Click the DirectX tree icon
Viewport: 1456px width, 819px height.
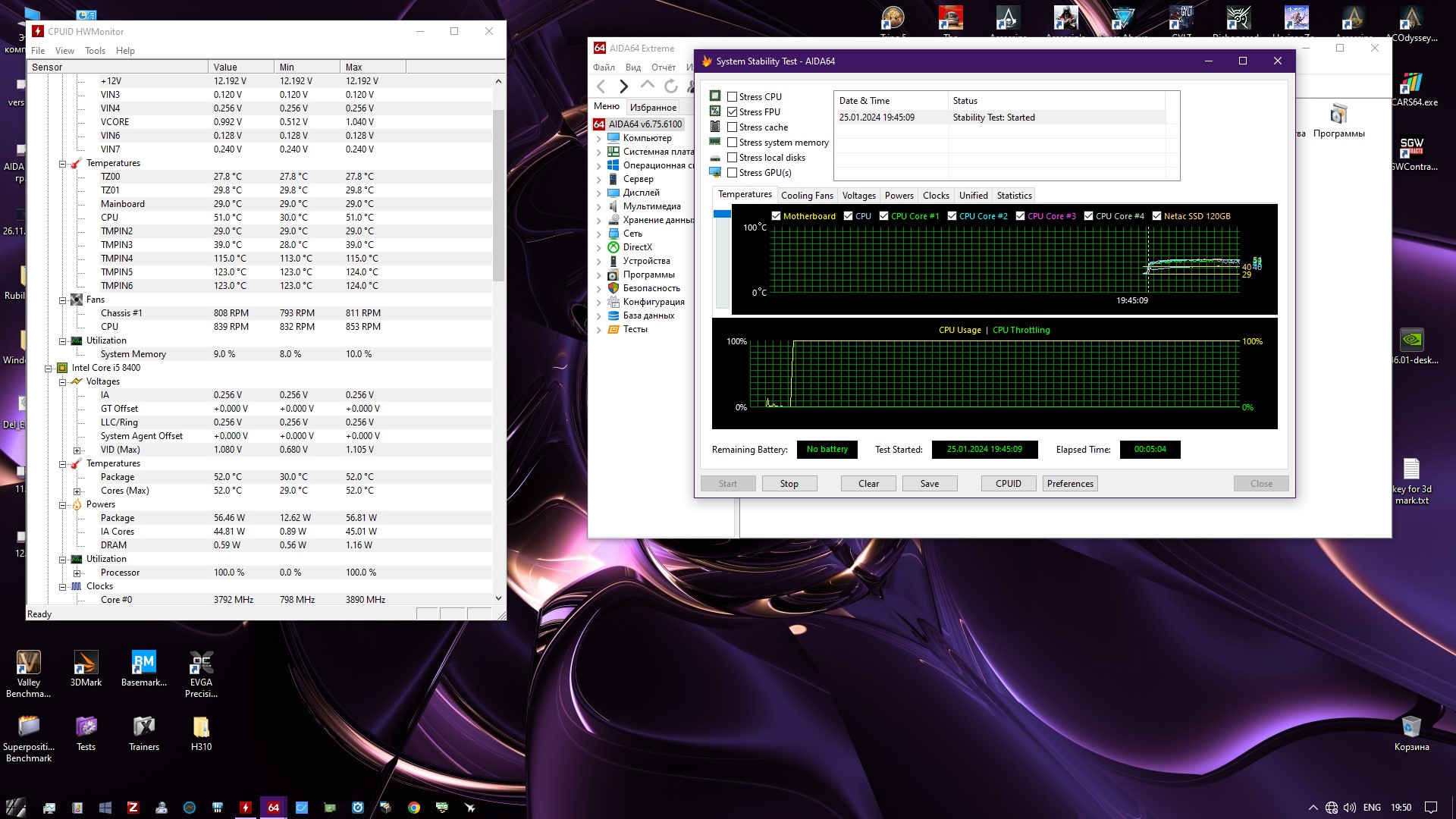(x=613, y=247)
